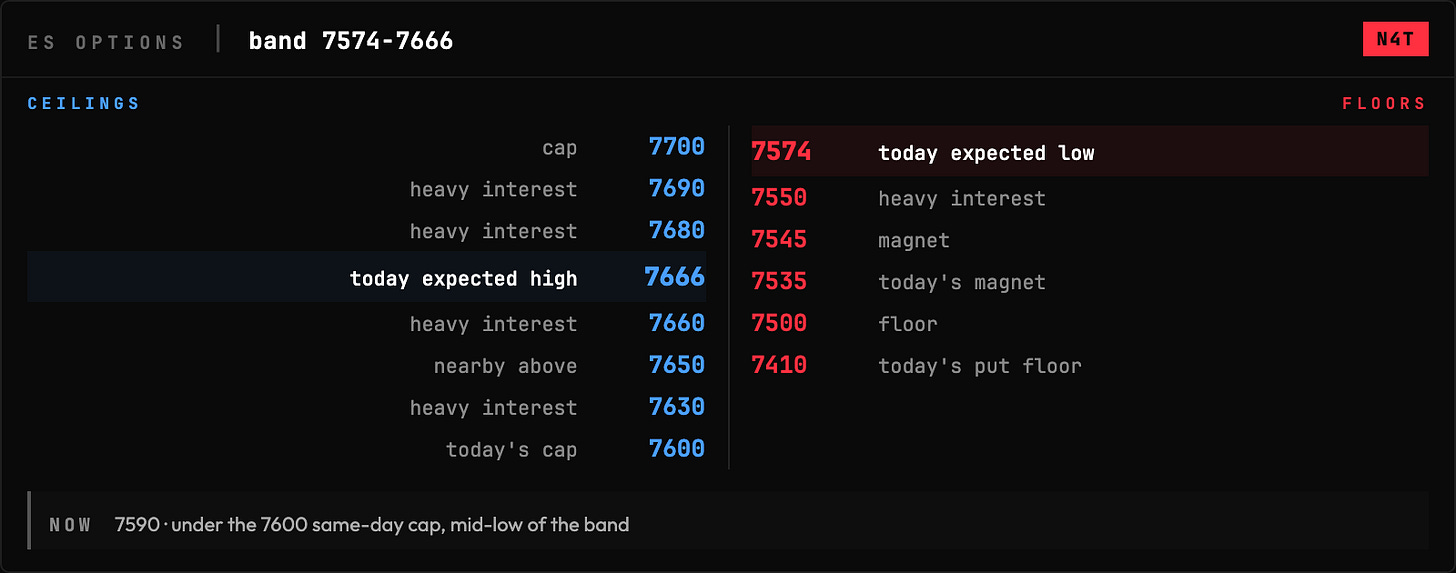
Task: Click today's put floor 7410
Action: click(1090, 366)
